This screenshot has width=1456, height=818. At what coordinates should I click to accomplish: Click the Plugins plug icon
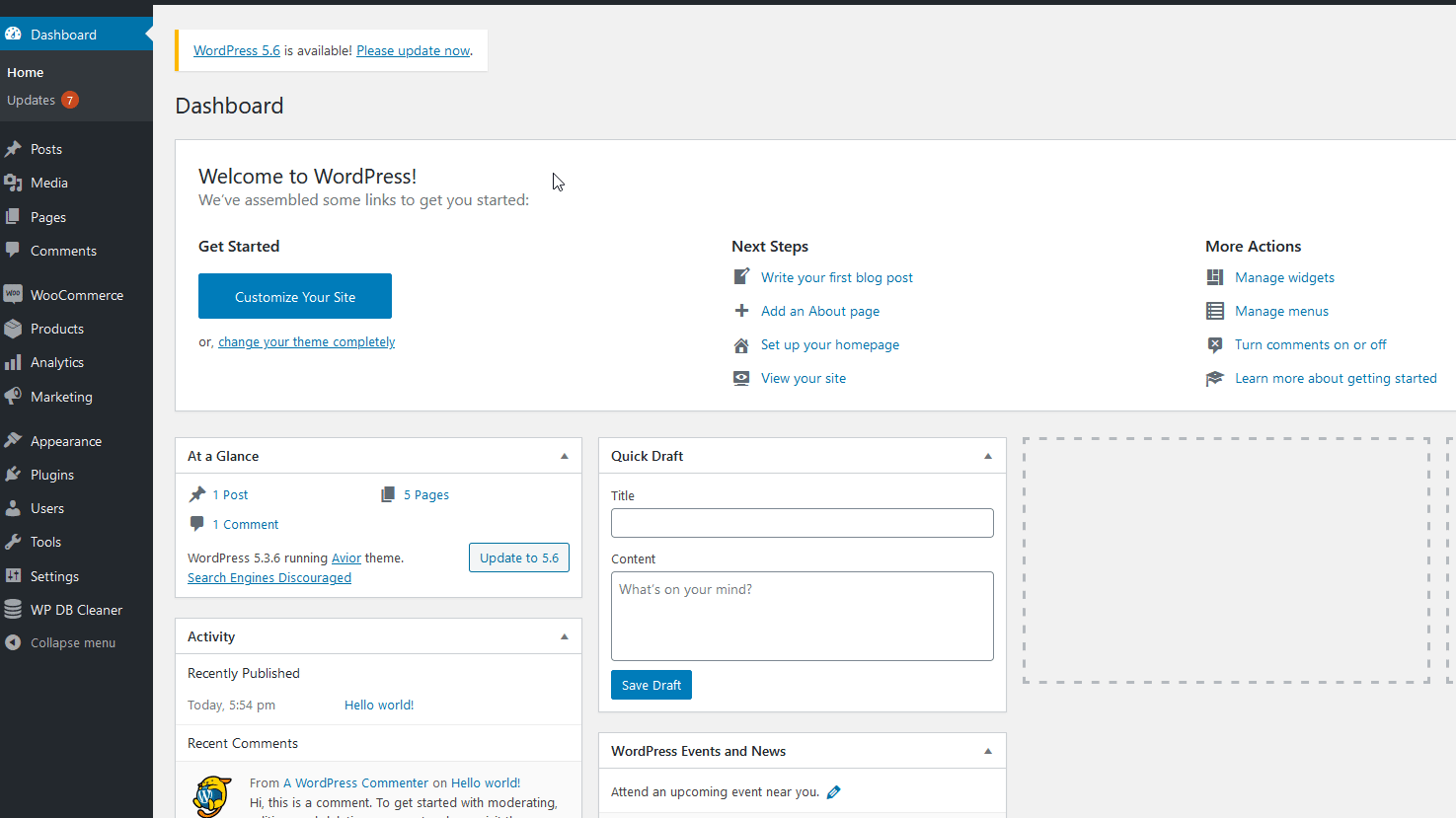pos(13,474)
